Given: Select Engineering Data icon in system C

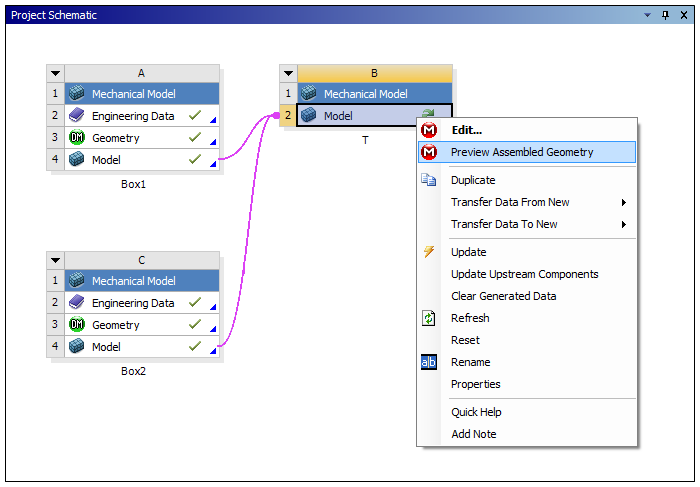Looking at the screenshot, I should coord(77,303).
